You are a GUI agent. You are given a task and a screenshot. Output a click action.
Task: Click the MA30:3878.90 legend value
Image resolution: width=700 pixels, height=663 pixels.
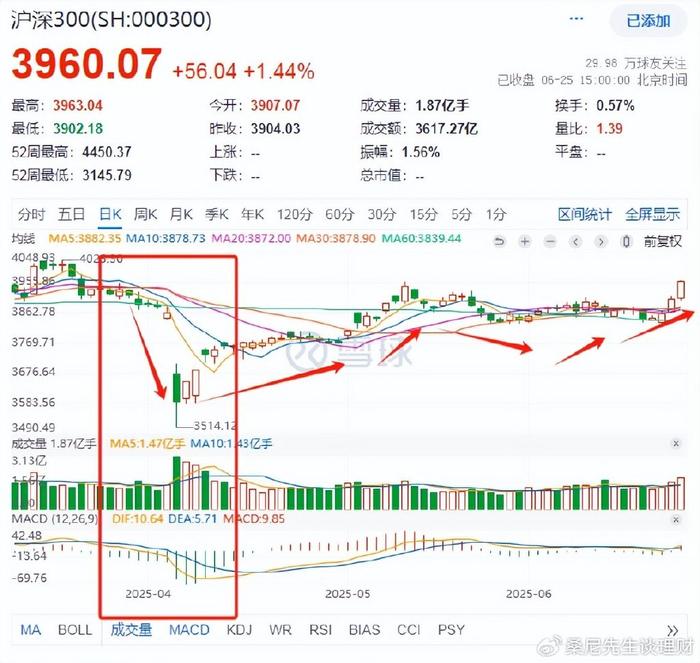click(336, 238)
